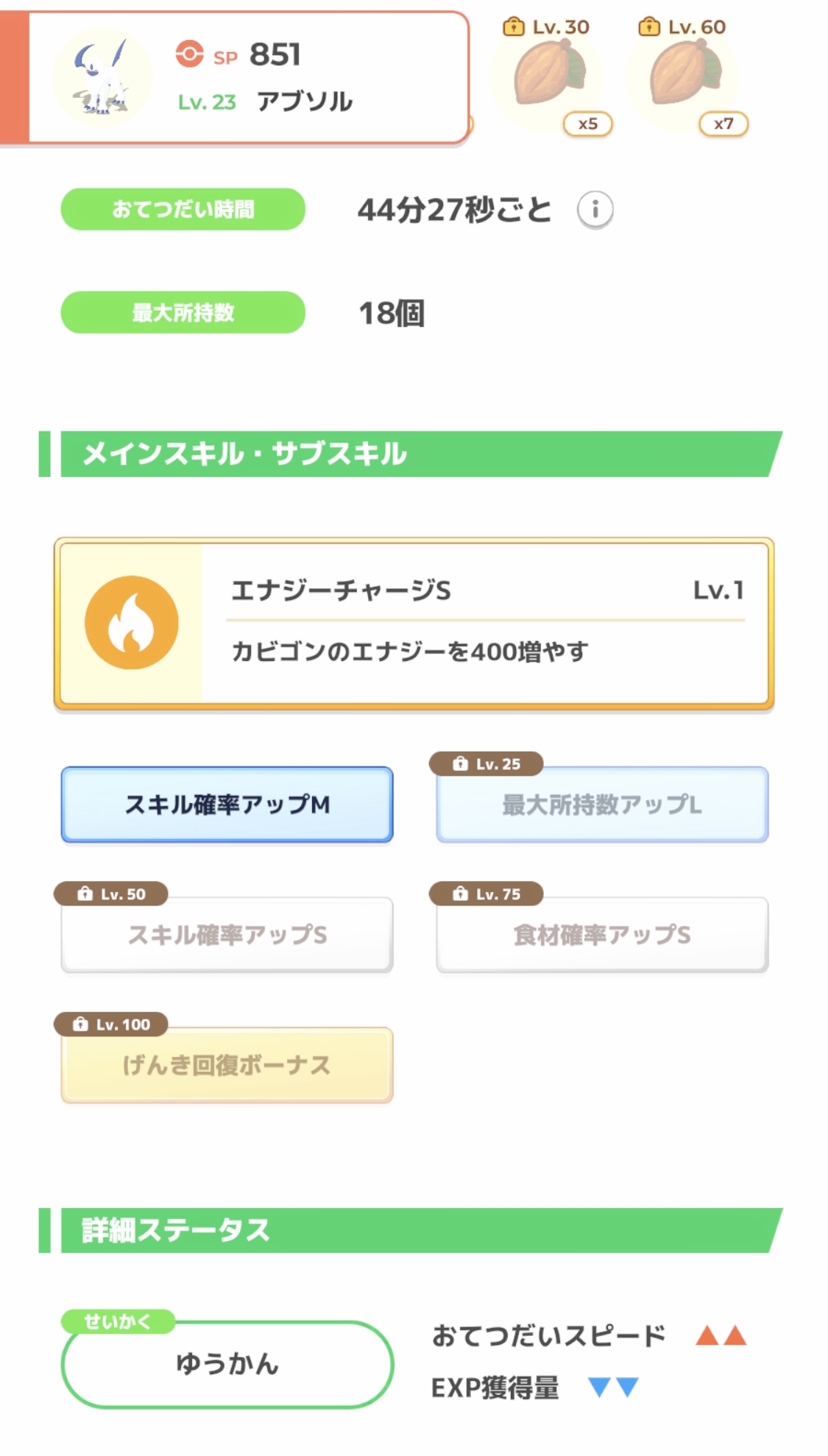Tap the おてつだい時間 green label

click(183, 210)
